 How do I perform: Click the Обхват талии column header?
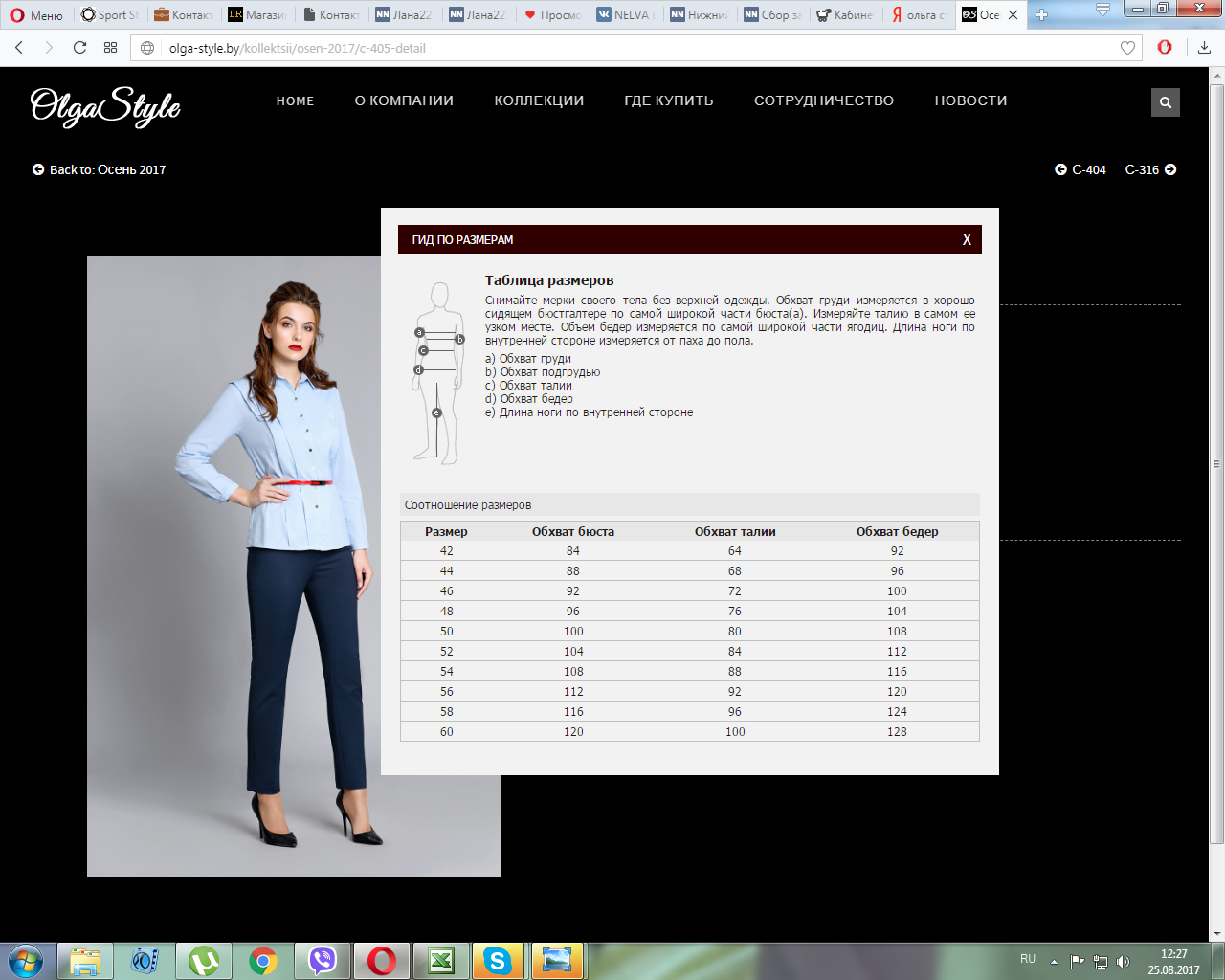pos(735,531)
